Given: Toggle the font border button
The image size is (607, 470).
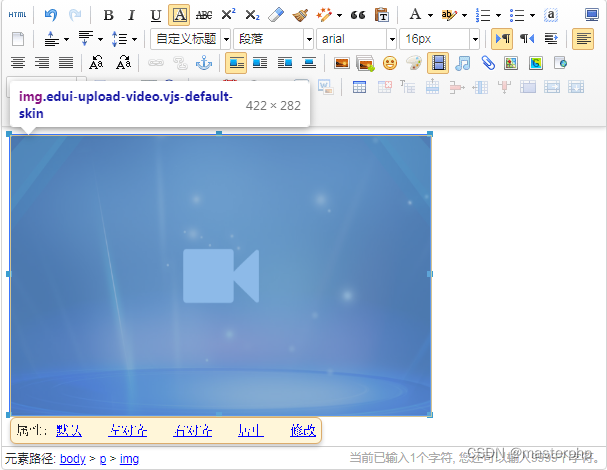Looking at the screenshot, I should 179,15.
